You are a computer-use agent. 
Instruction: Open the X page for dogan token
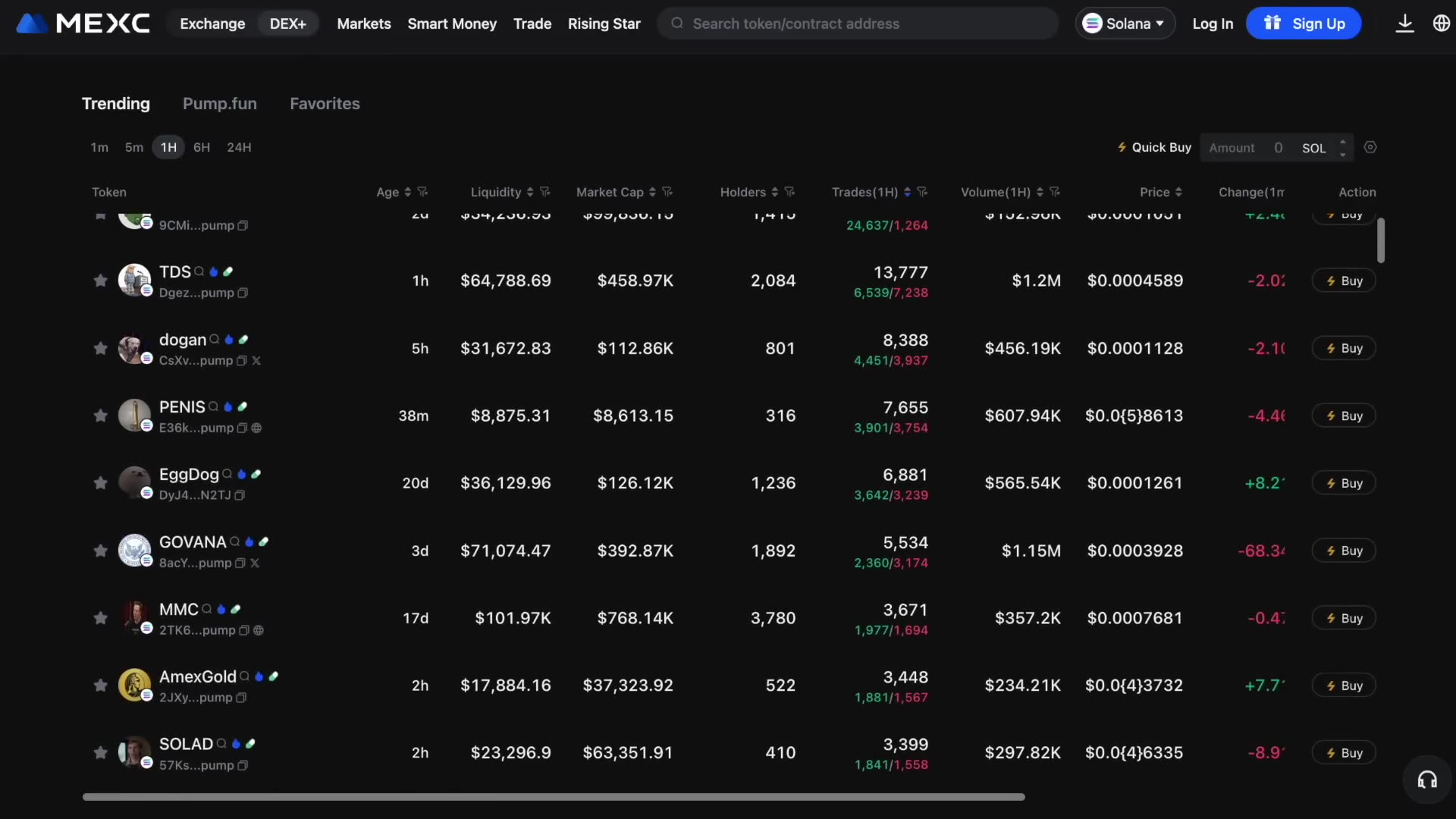point(257,362)
